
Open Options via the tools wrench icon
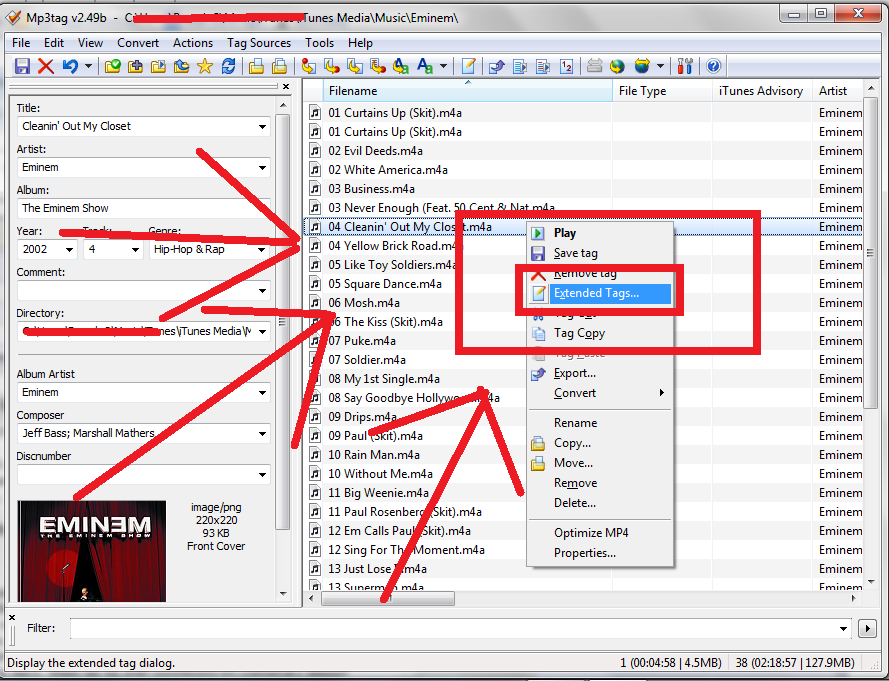tap(685, 66)
